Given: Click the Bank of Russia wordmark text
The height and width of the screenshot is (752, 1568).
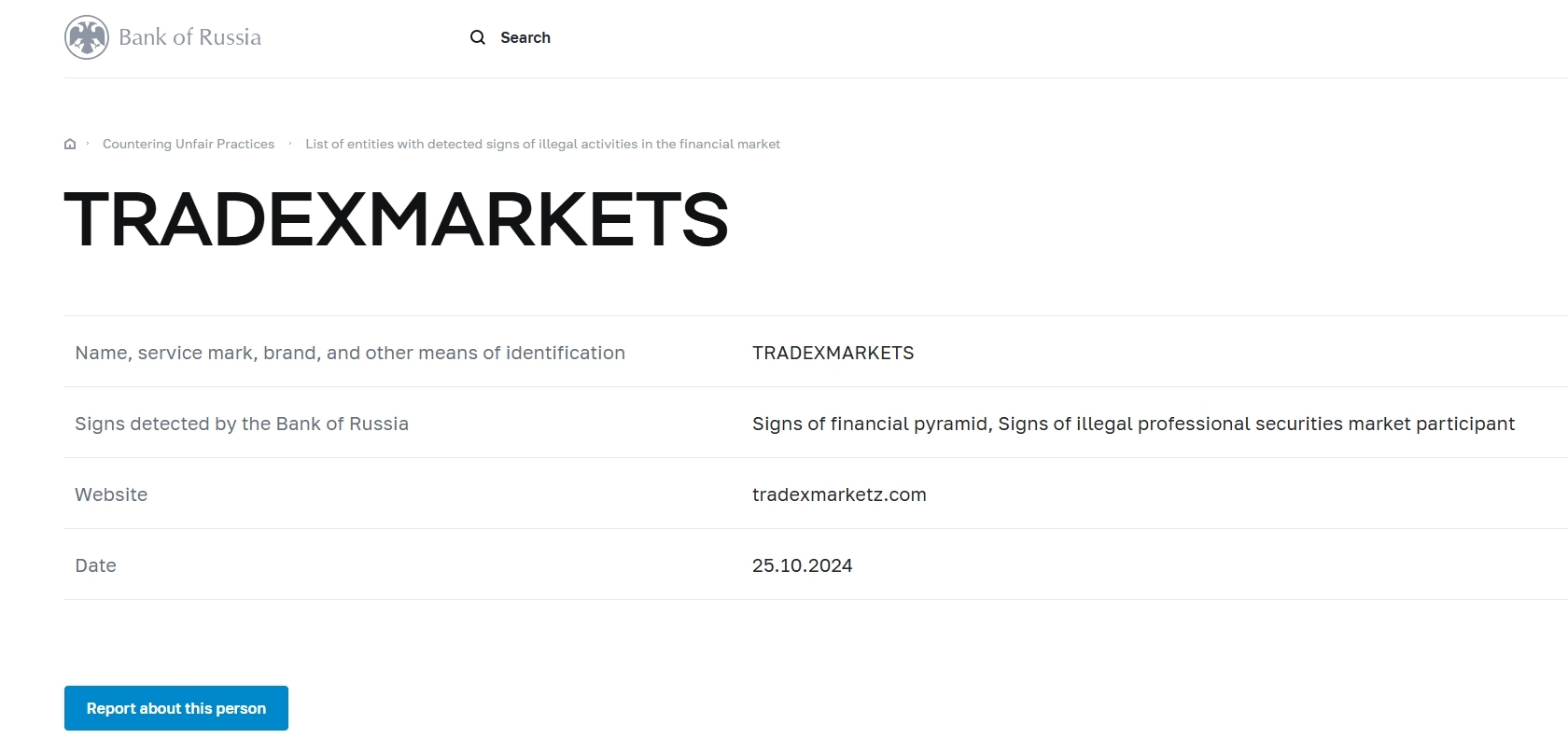Looking at the screenshot, I should click(189, 37).
